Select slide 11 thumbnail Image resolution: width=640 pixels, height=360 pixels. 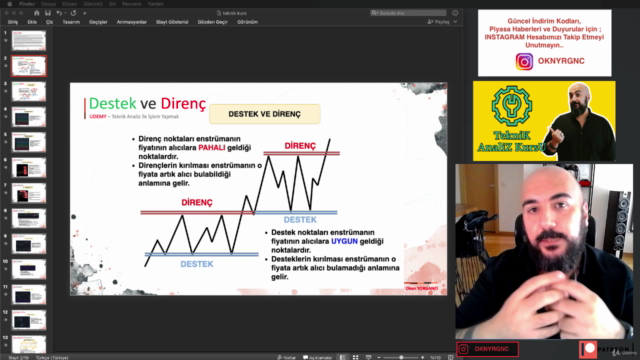click(x=29, y=295)
